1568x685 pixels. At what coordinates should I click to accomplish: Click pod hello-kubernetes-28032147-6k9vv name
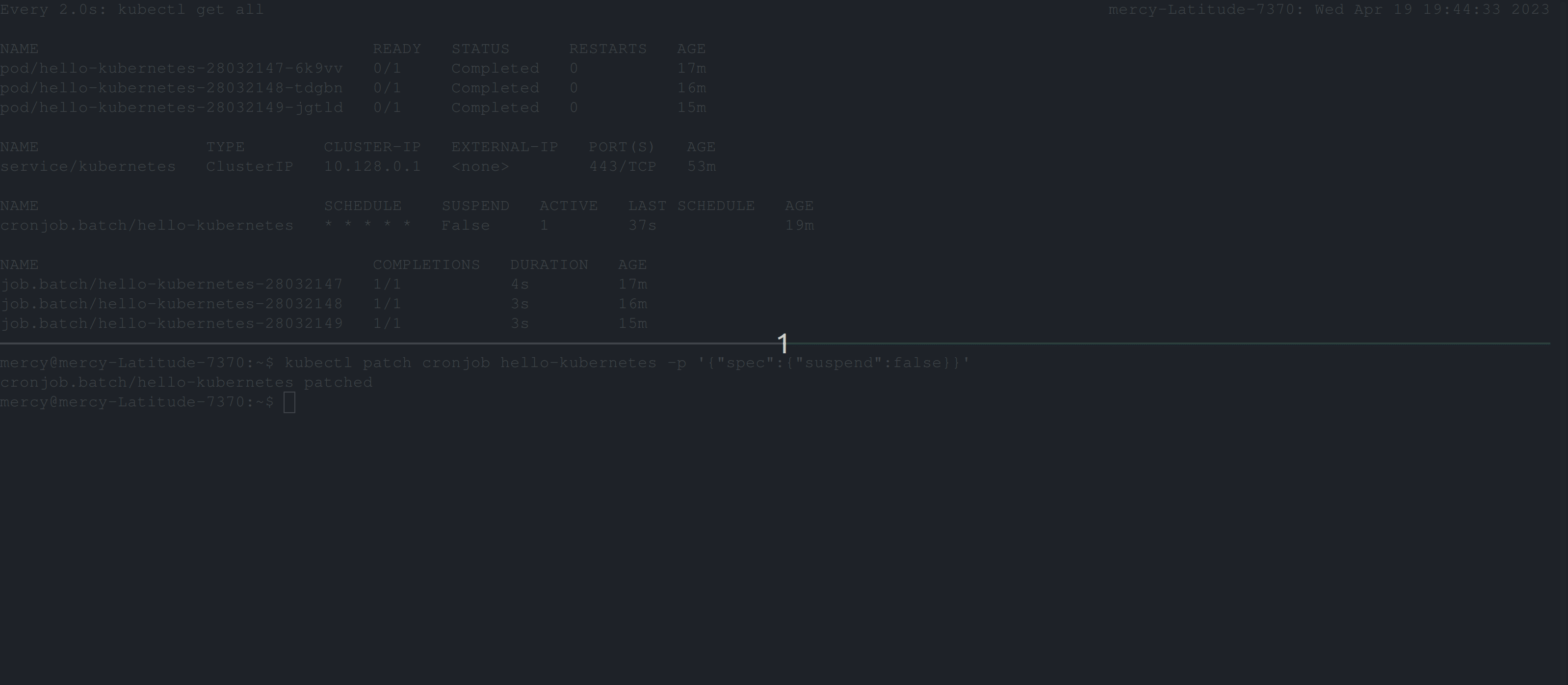171,68
